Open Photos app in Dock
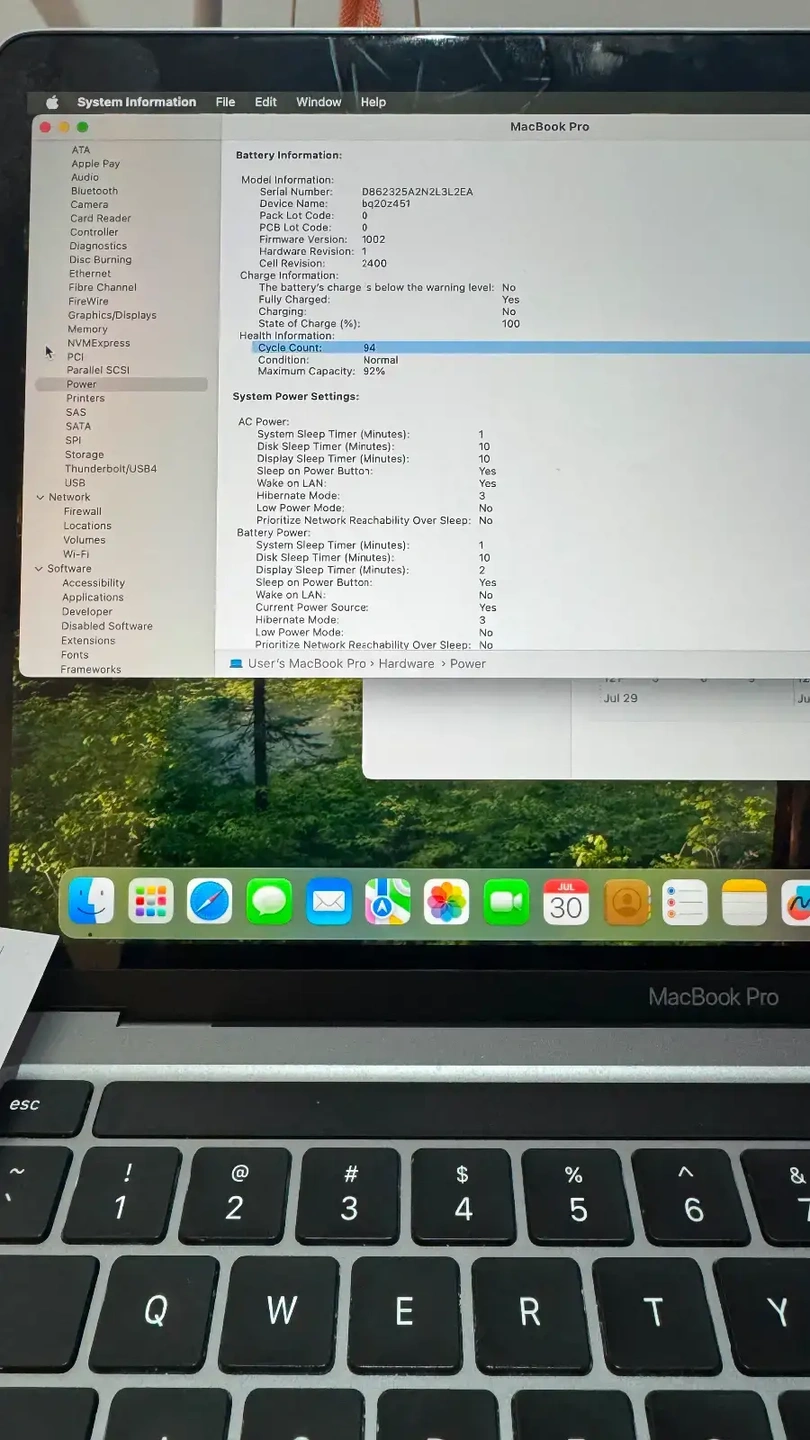 (x=446, y=903)
